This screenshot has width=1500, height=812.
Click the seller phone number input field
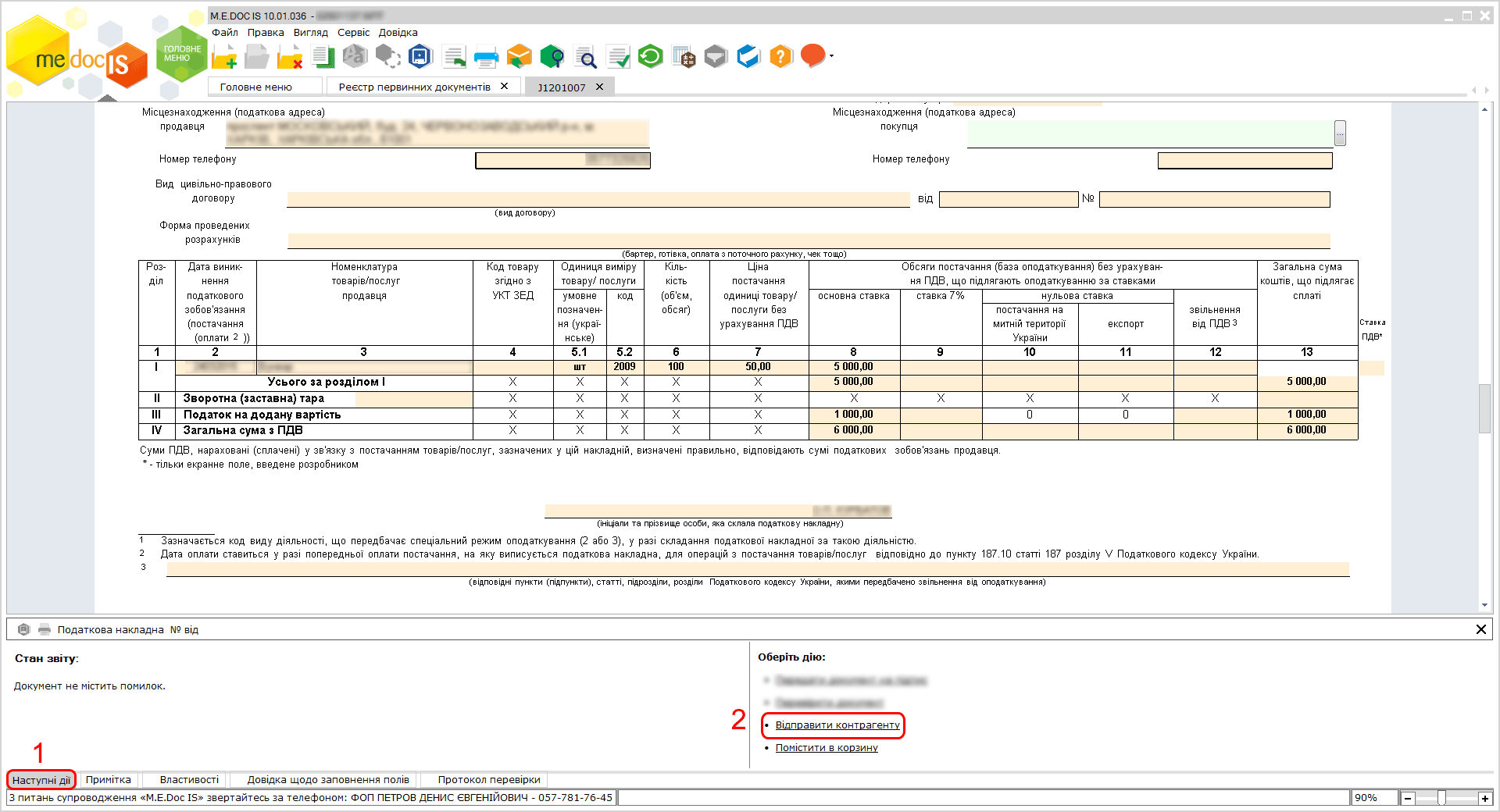pyautogui.click(x=562, y=160)
